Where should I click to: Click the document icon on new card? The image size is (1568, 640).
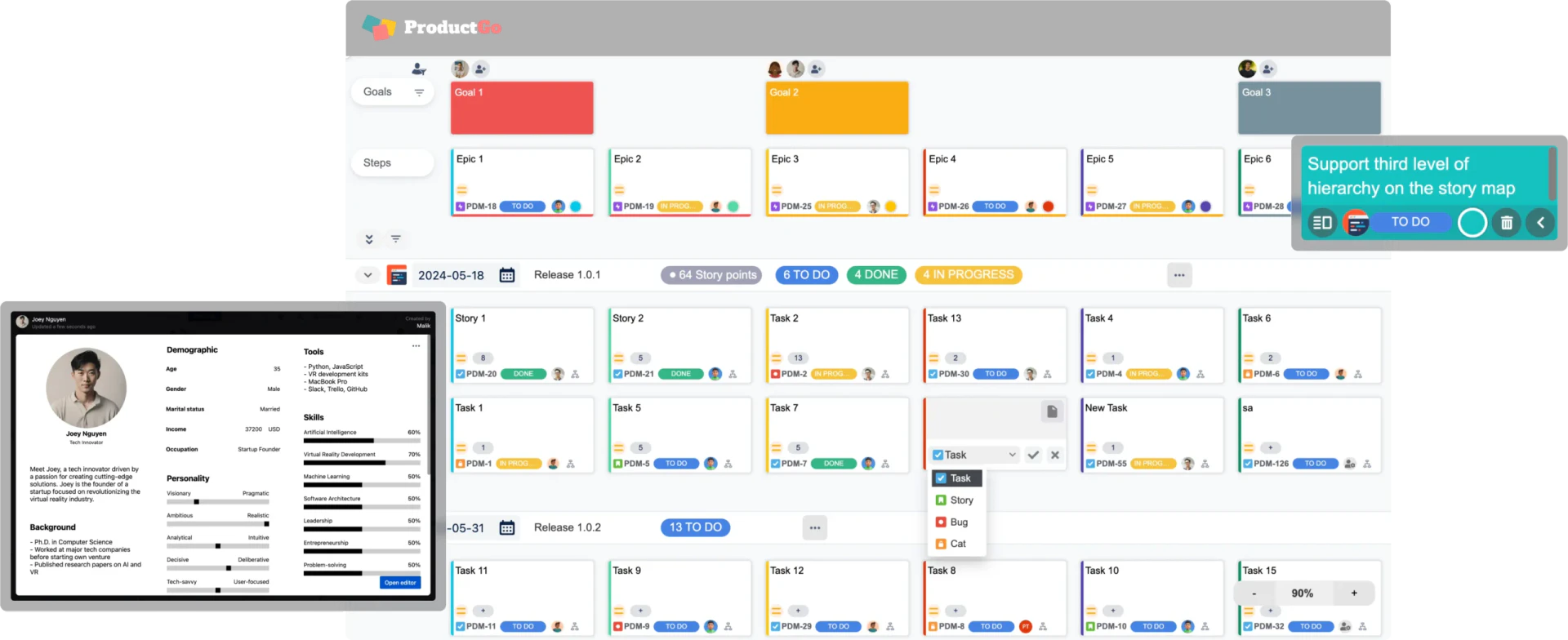[x=1052, y=411]
